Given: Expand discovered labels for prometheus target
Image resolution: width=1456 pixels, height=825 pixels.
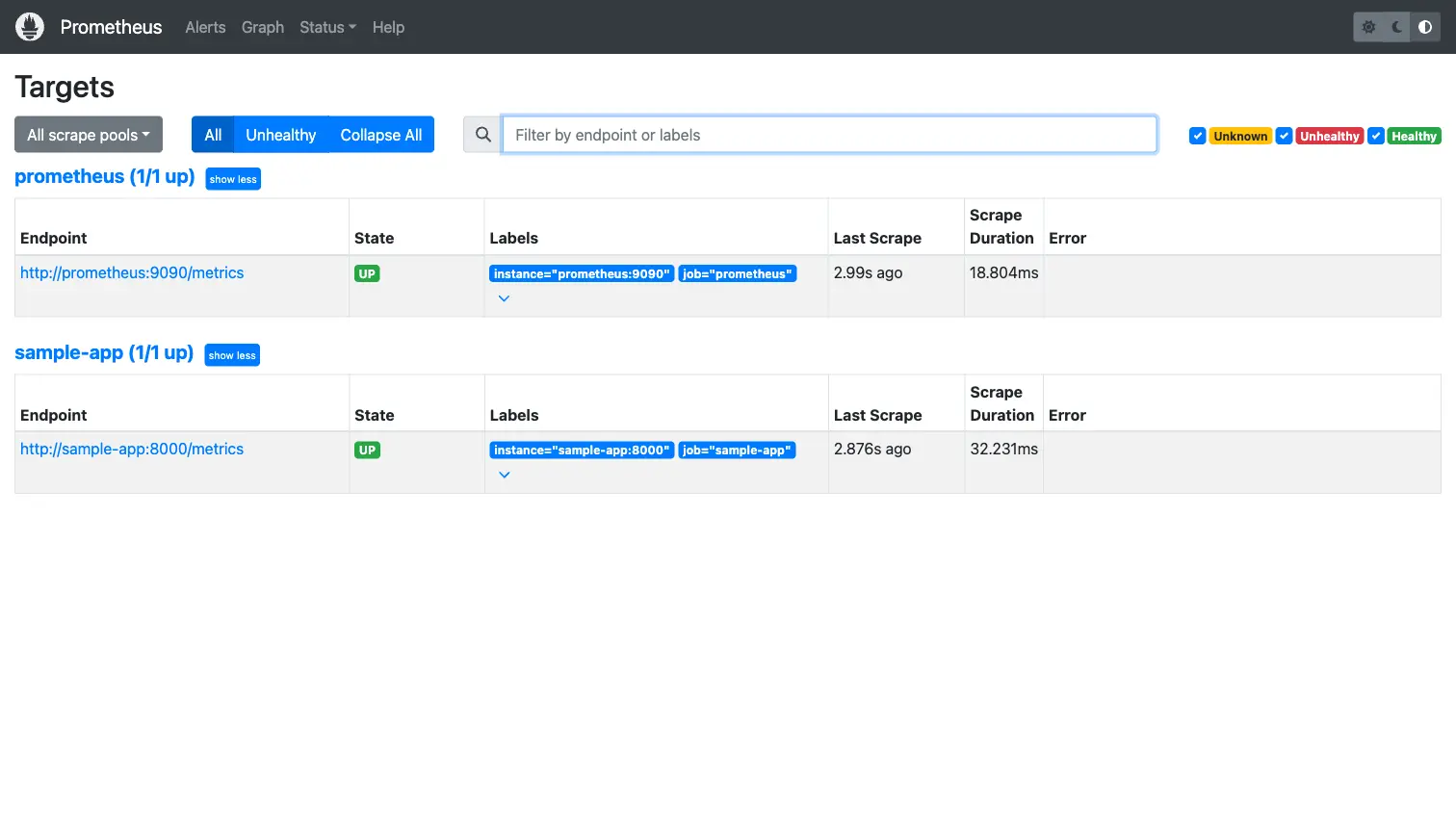Looking at the screenshot, I should (x=504, y=298).
